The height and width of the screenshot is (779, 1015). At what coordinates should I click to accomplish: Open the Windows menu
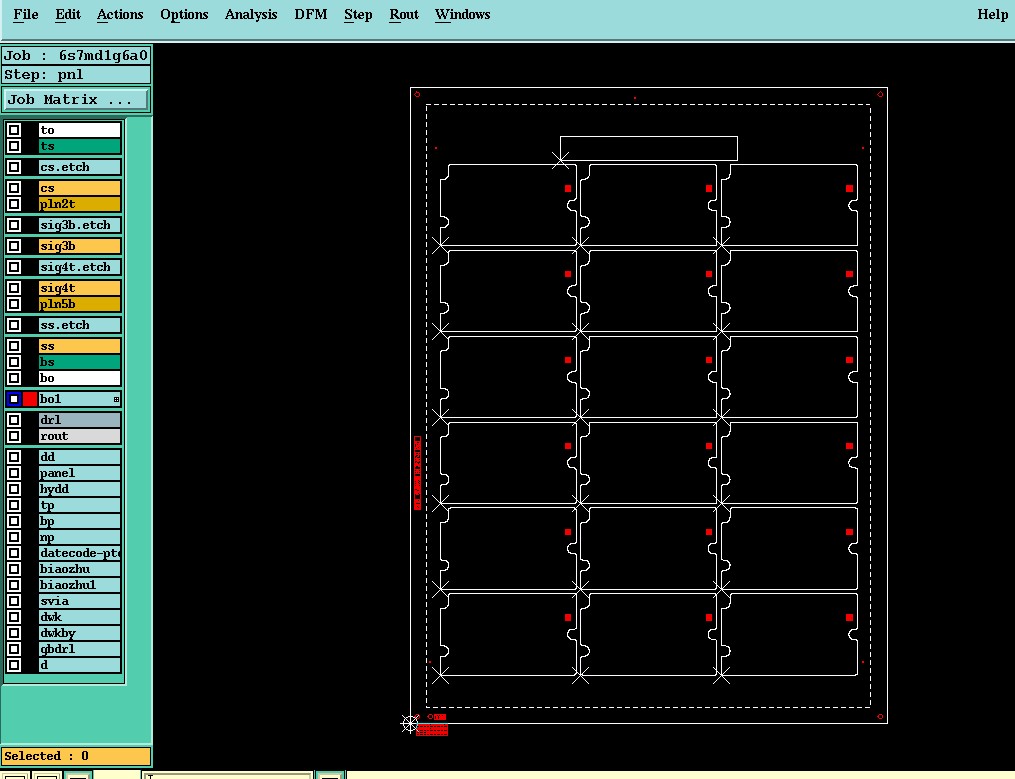[x=462, y=14]
